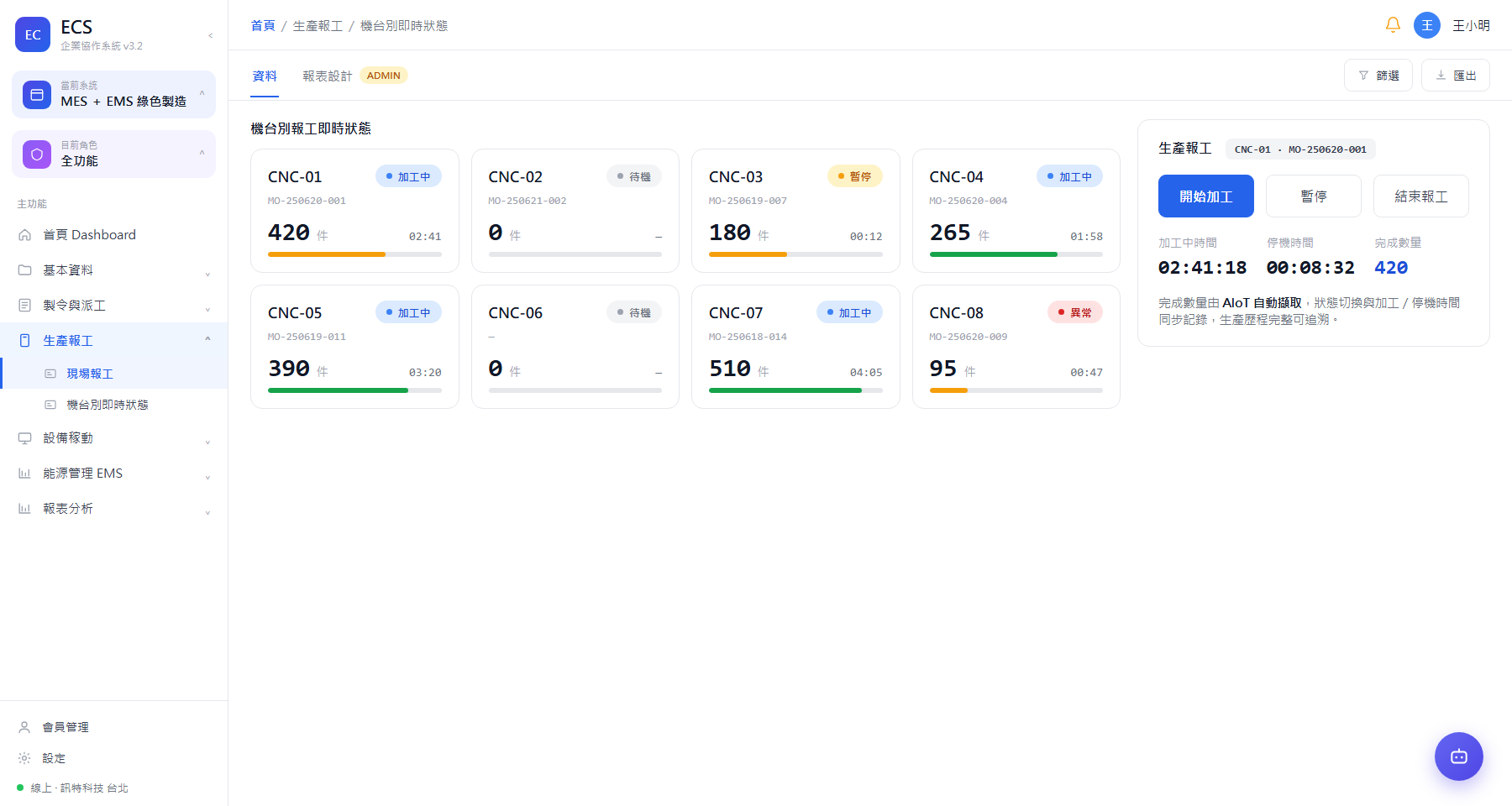Click the 暫停 button
1512x806 pixels.
[x=1314, y=196]
